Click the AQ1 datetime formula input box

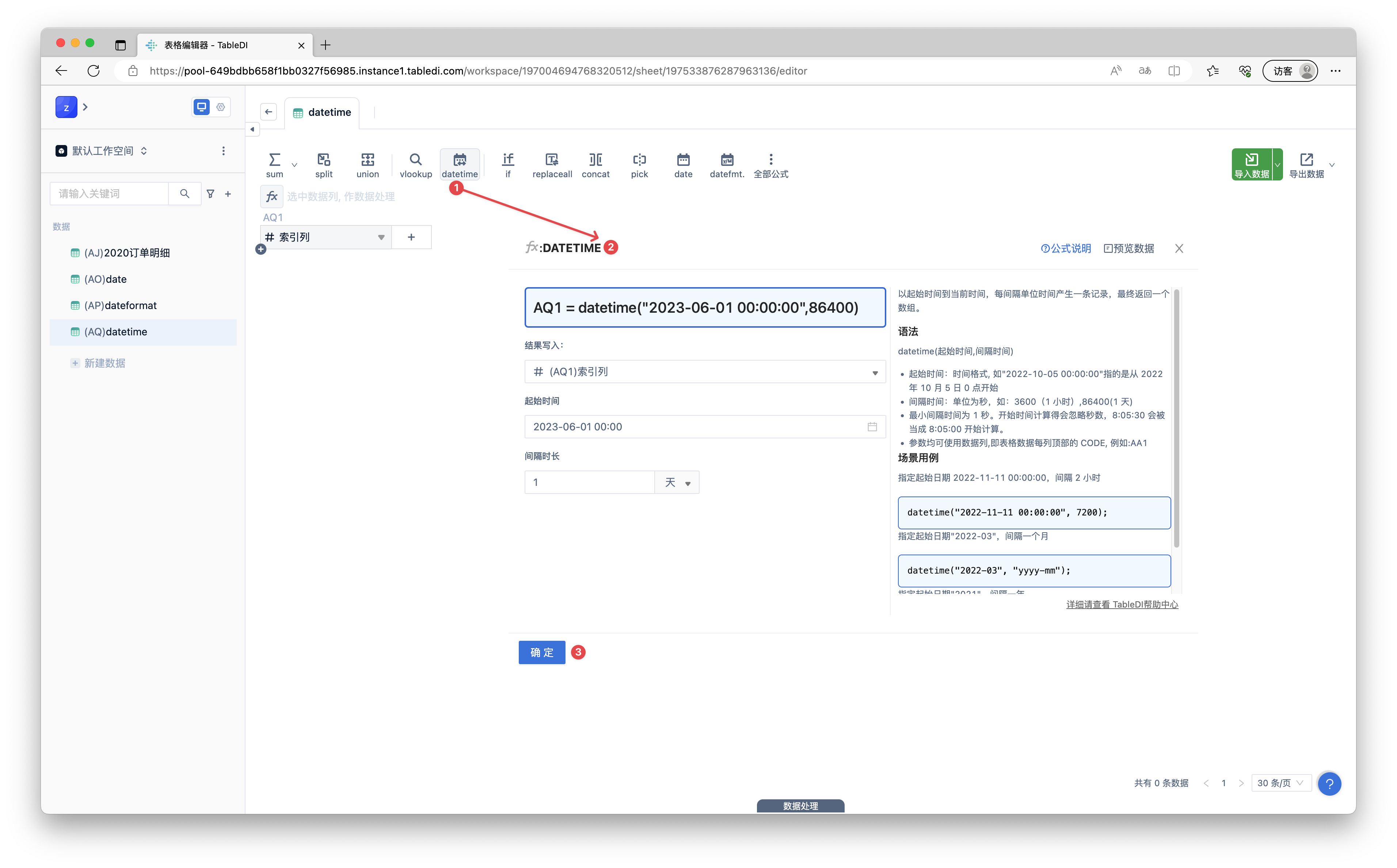[705, 308]
